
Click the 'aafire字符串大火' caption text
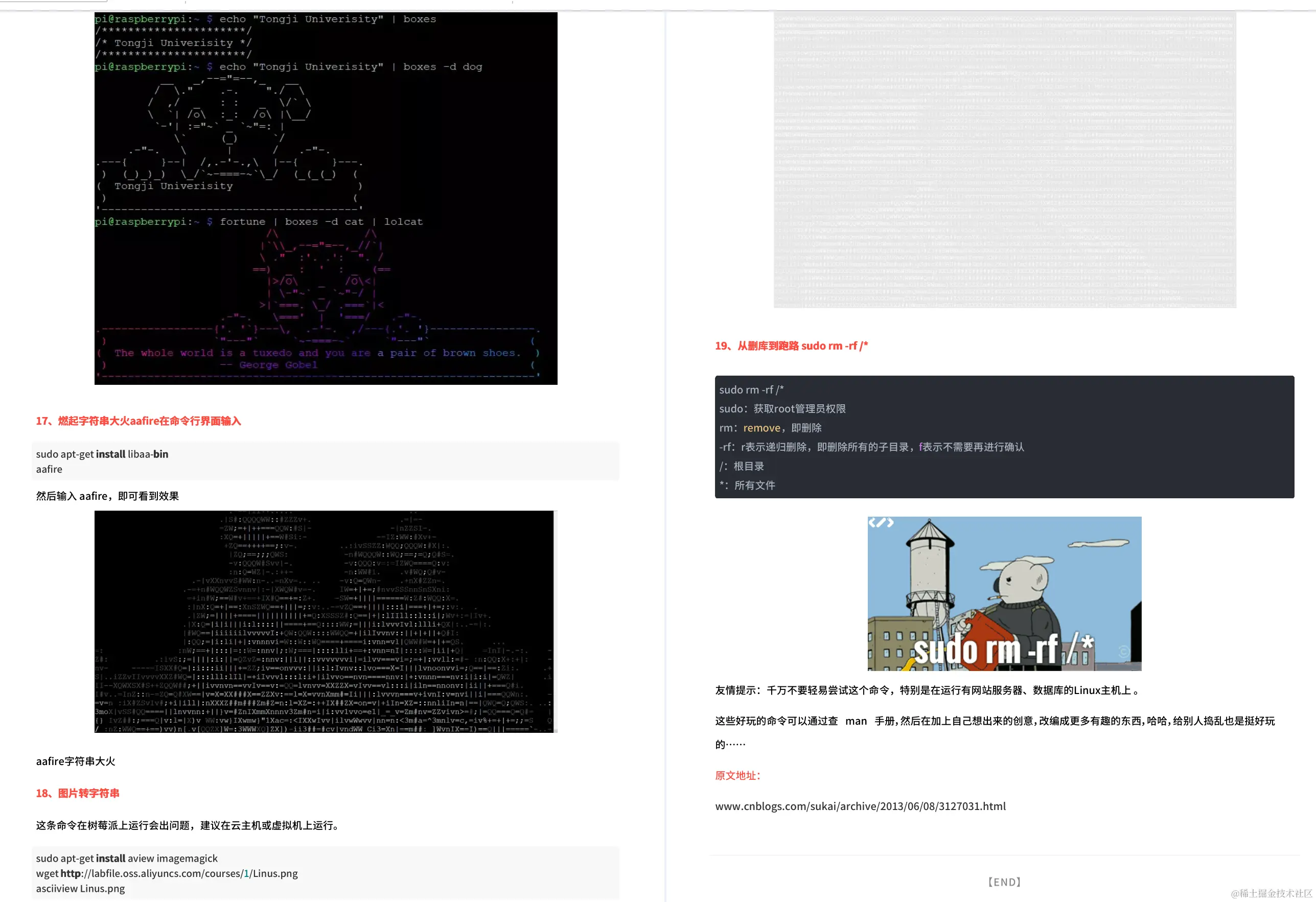pyautogui.click(x=75, y=761)
